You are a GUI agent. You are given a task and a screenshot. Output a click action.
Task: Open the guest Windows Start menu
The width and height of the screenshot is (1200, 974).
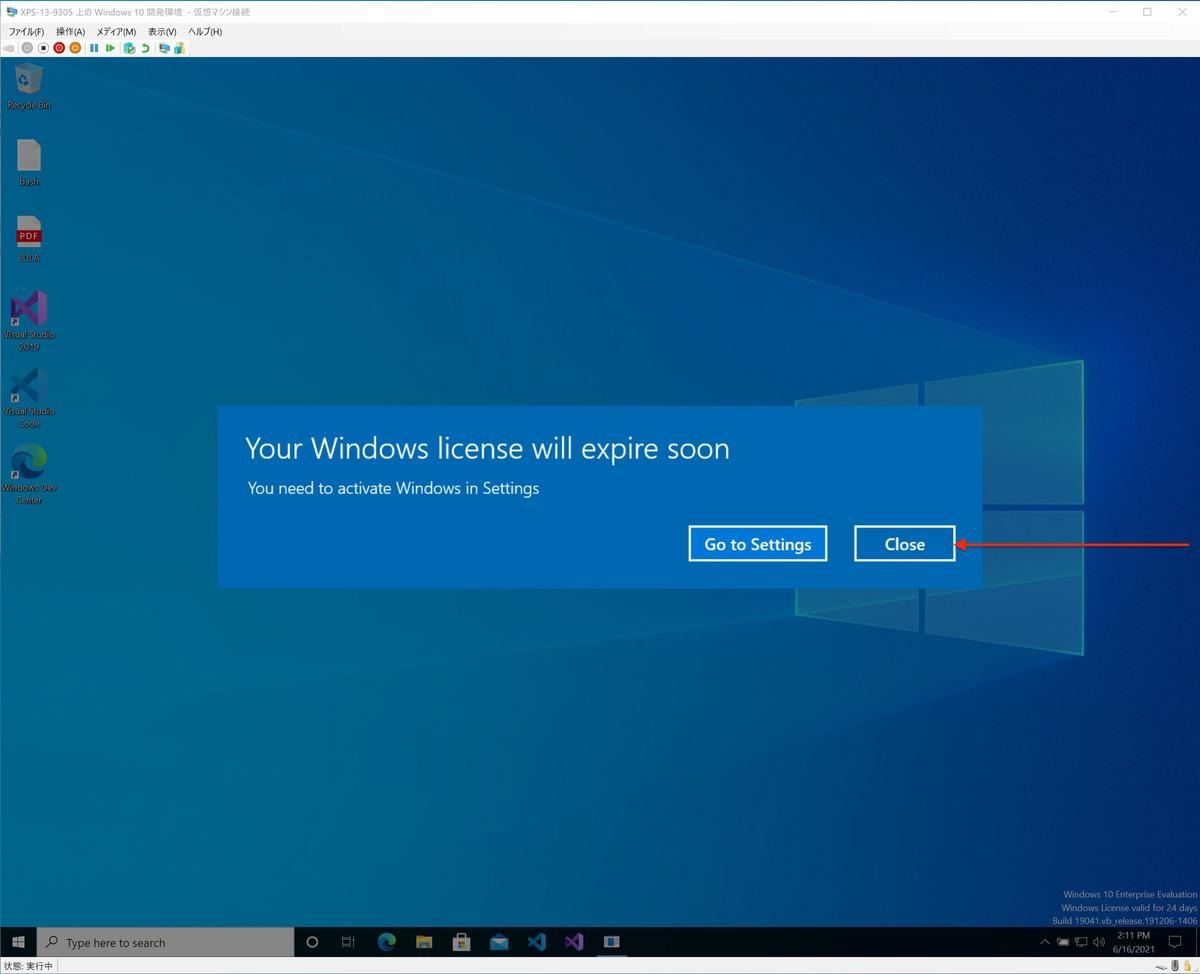pyautogui.click(x=18, y=942)
